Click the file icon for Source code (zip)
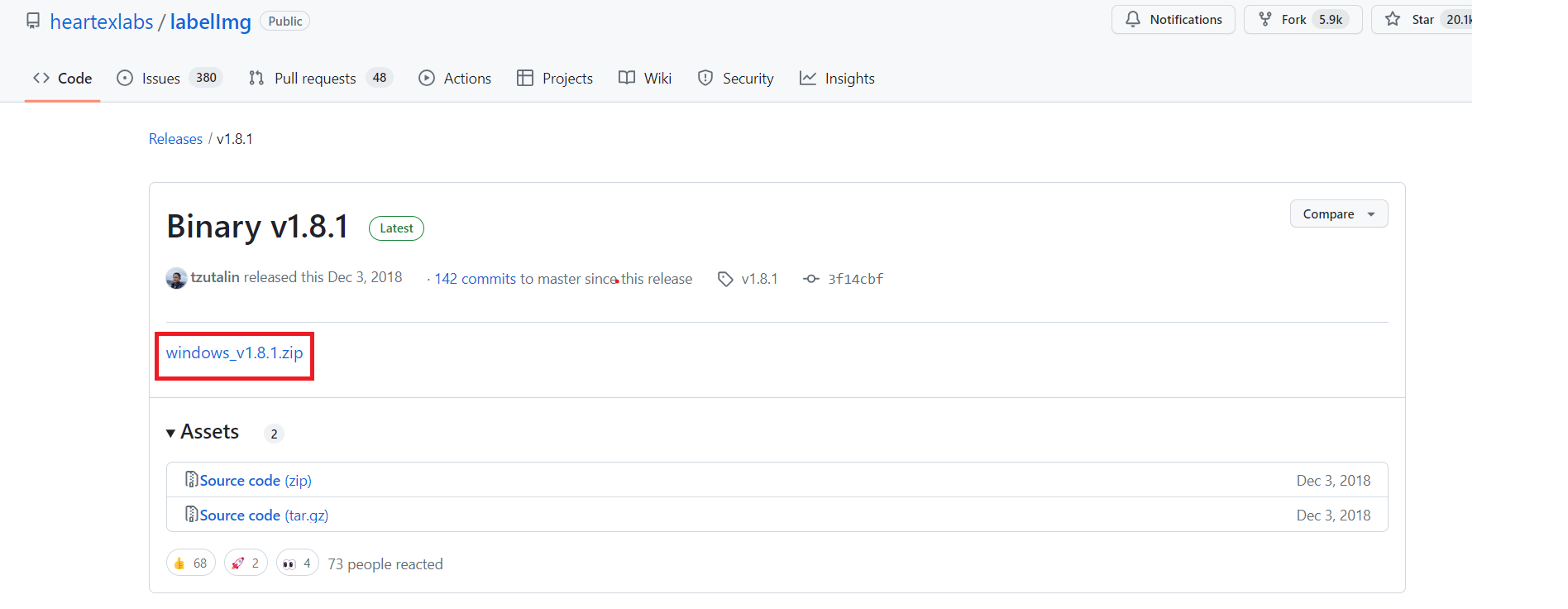The height and width of the screenshot is (609, 1568). 191,479
